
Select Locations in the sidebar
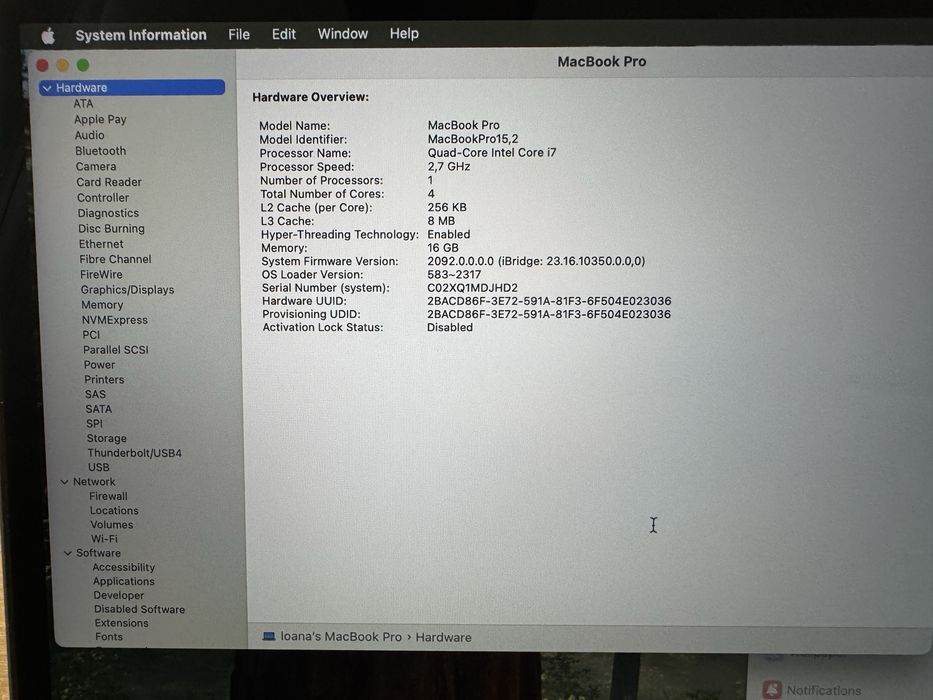pos(114,511)
